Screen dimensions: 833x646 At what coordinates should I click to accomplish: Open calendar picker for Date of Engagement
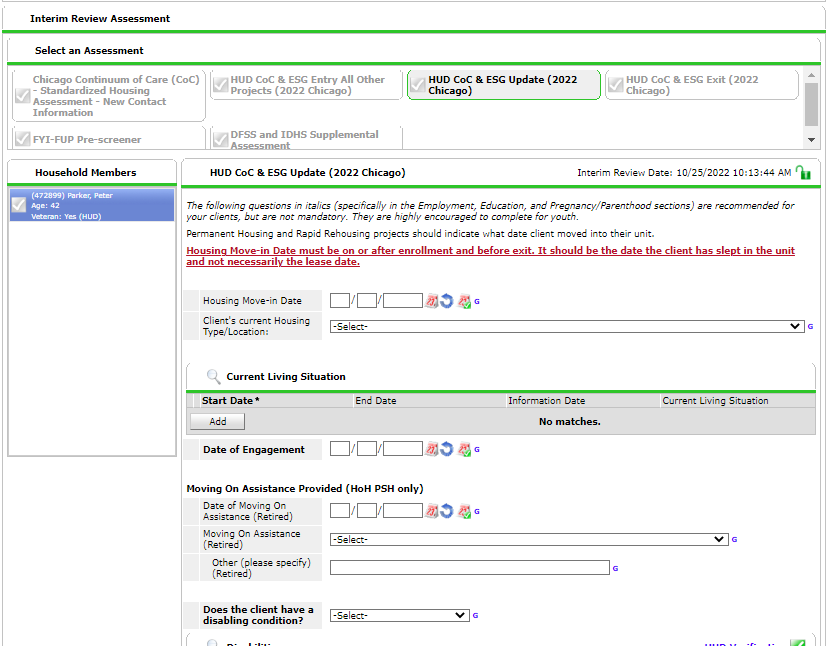pos(432,450)
